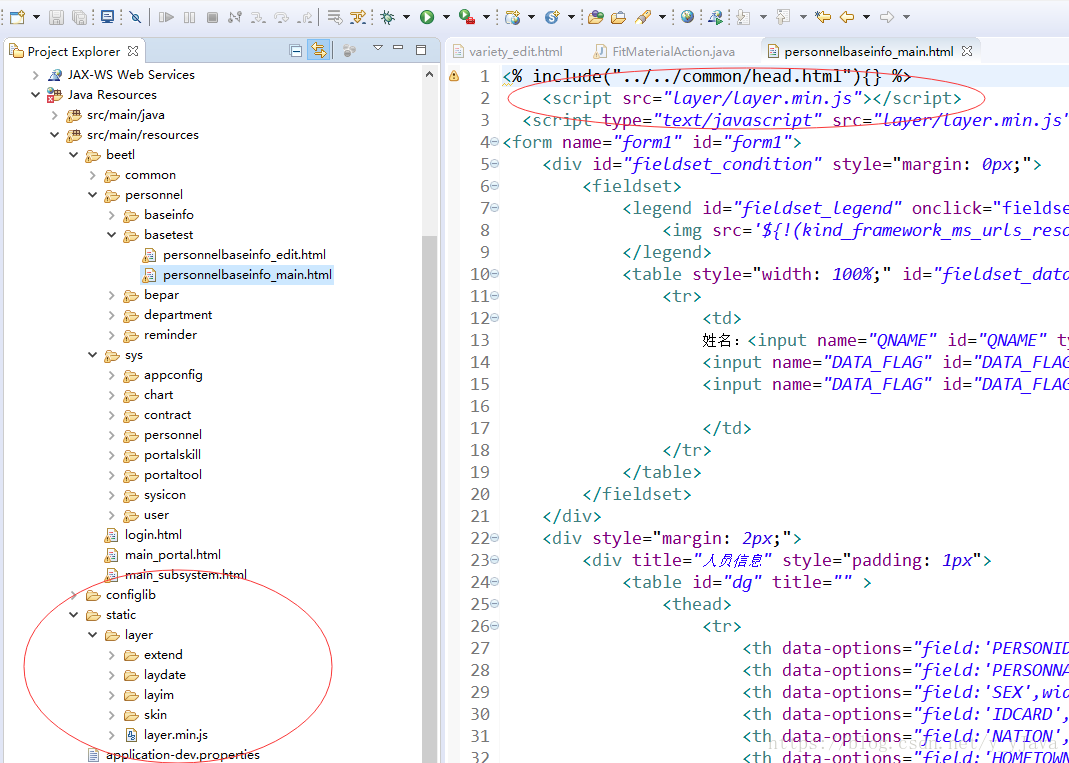Open the Run dropdown arrow
Image resolution: width=1069 pixels, height=763 pixels.
(447, 16)
